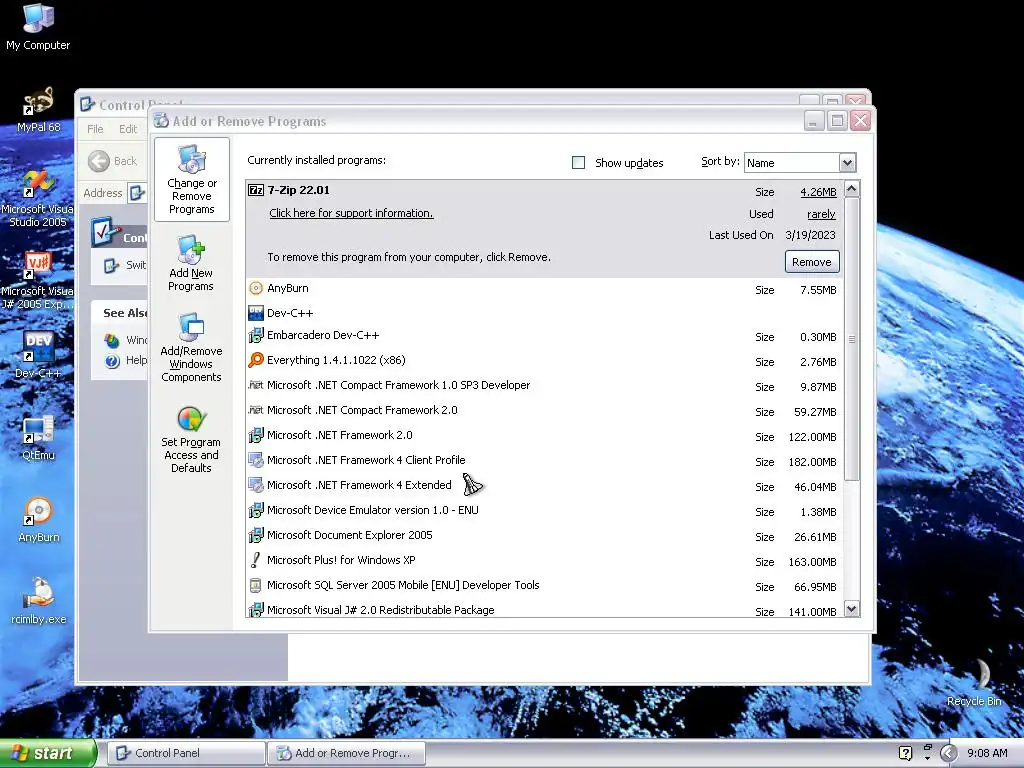Image resolution: width=1024 pixels, height=768 pixels.
Task: Open the Sort by dropdown
Action: 847,163
